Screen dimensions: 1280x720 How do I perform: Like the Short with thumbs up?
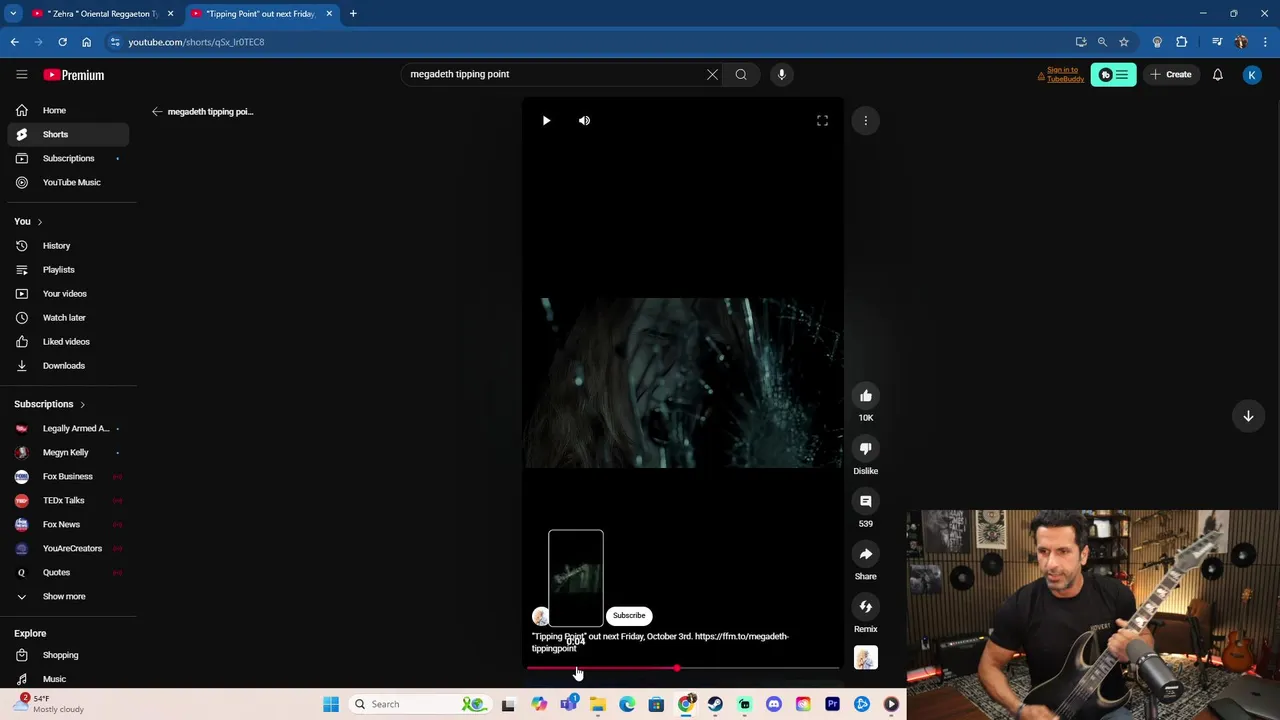[866, 396]
